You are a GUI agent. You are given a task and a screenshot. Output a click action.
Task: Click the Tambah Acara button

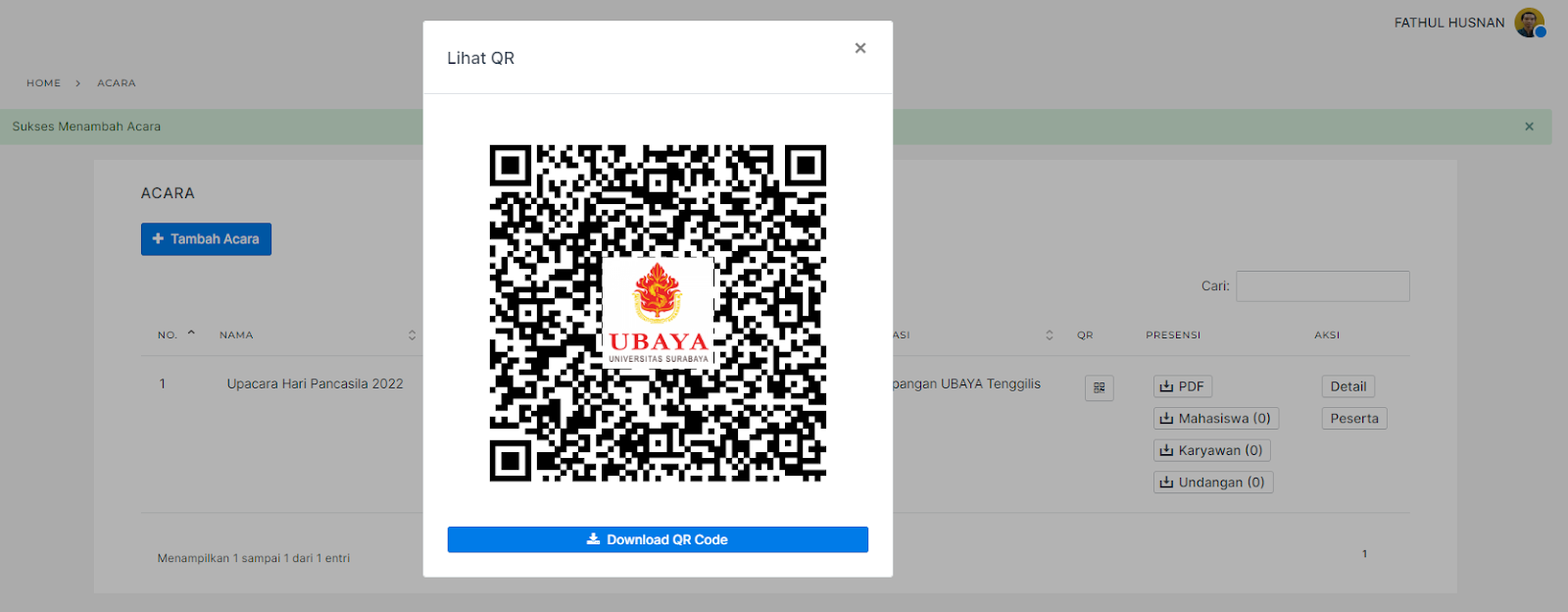click(206, 239)
